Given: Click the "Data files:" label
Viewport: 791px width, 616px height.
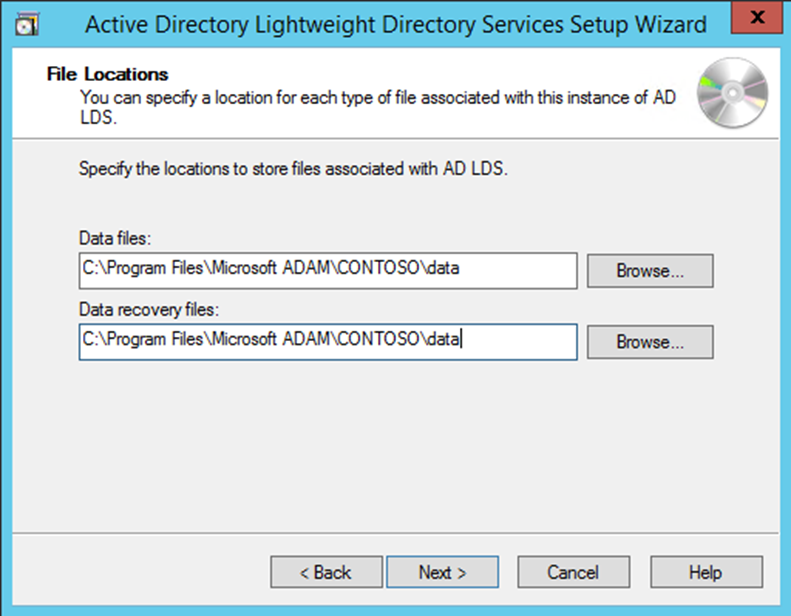Looking at the screenshot, I should click(x=112, y=238).
